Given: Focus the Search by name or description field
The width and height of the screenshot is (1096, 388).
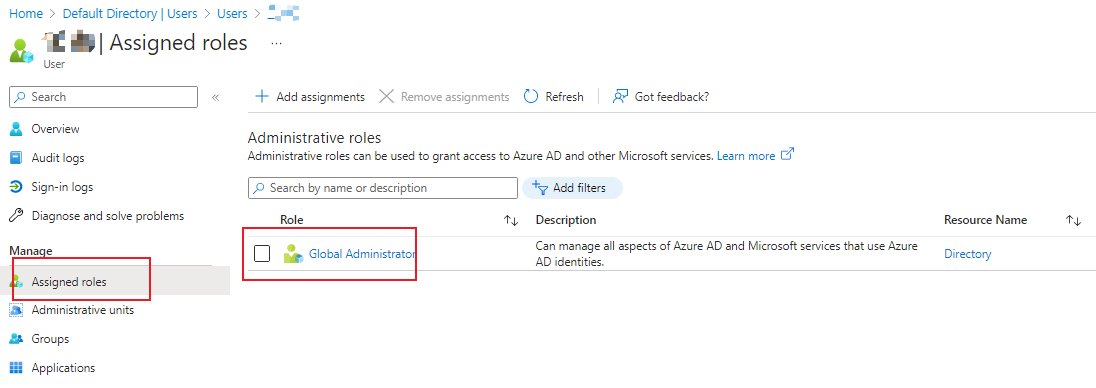Looking at the screenshot, I should coord(383,188).
